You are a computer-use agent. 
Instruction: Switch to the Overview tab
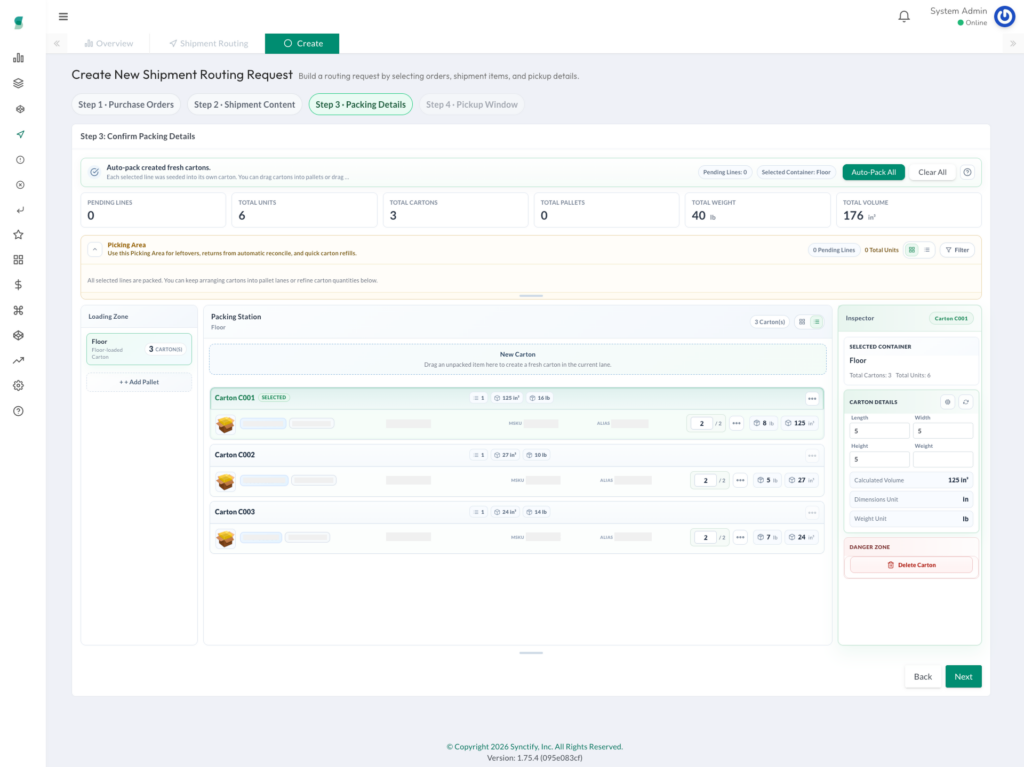click(x=109, y=44)
